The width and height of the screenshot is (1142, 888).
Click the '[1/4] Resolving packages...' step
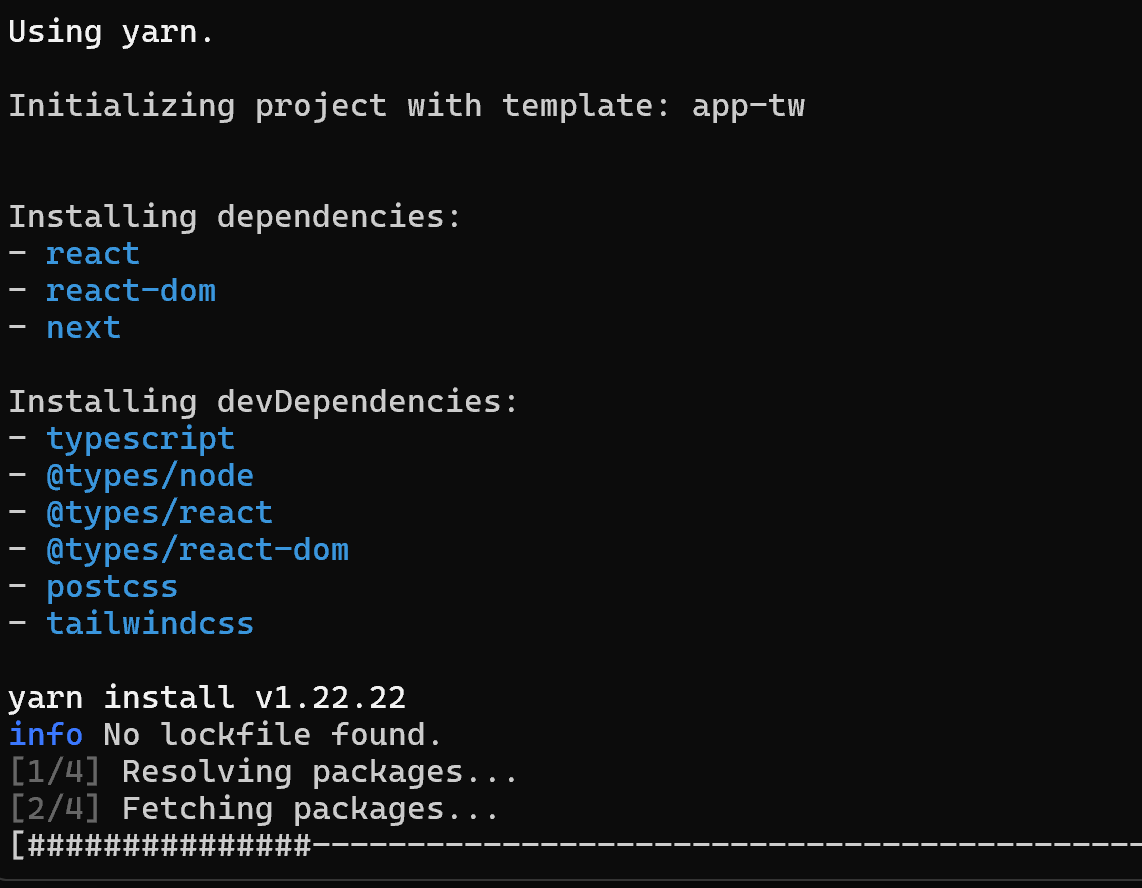point(263,772)
